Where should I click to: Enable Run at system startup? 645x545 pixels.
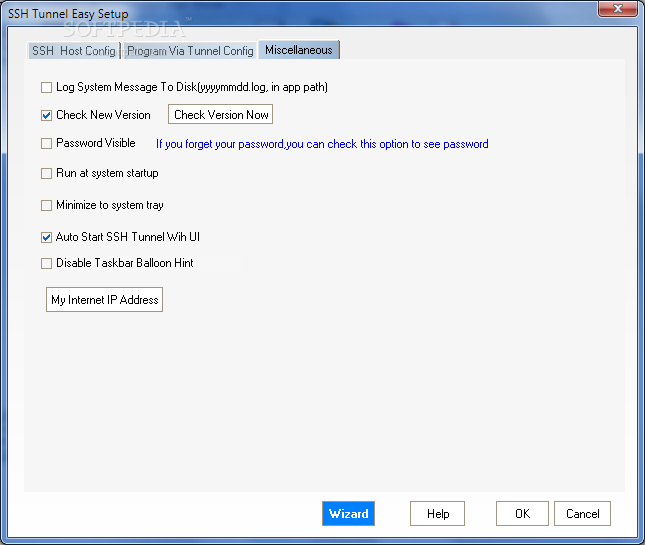[46, 173]
